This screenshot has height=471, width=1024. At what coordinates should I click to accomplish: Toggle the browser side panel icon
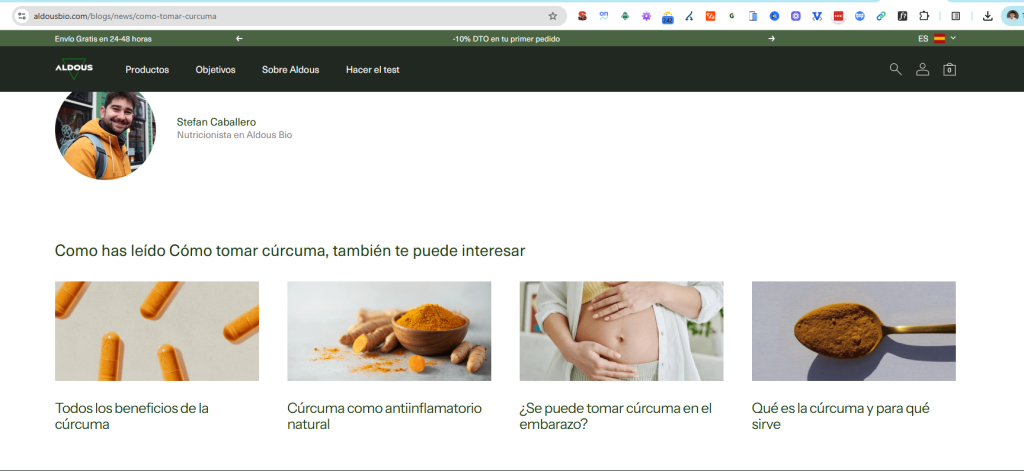coord(956,16)
